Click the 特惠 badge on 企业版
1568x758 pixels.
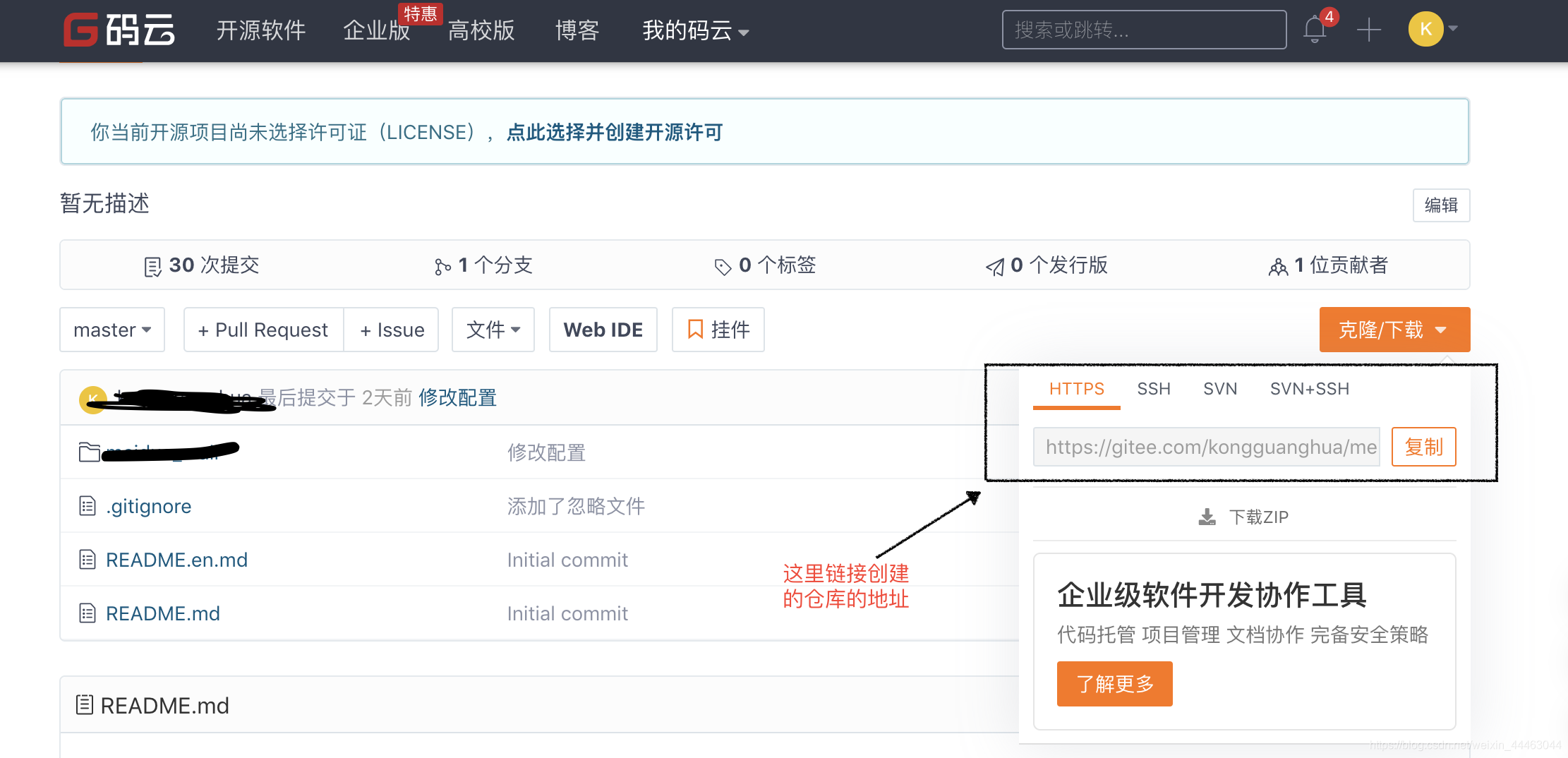pyautogui.click(x=421, y=13)
